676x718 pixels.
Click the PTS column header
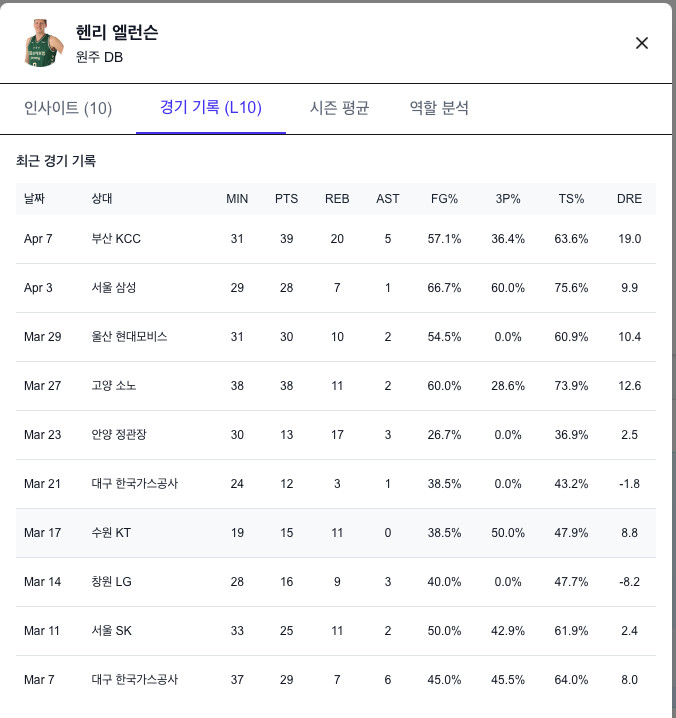click(286, 198)
